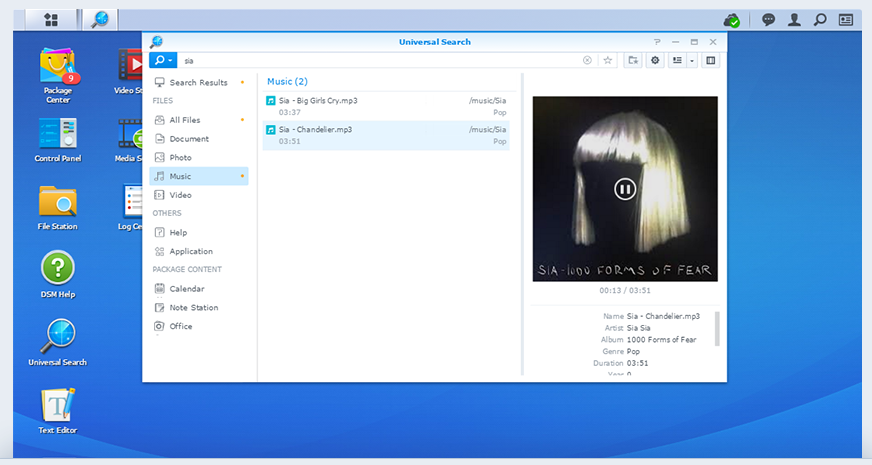
Task: Open Universal Search settings gear
Action: 655,60
